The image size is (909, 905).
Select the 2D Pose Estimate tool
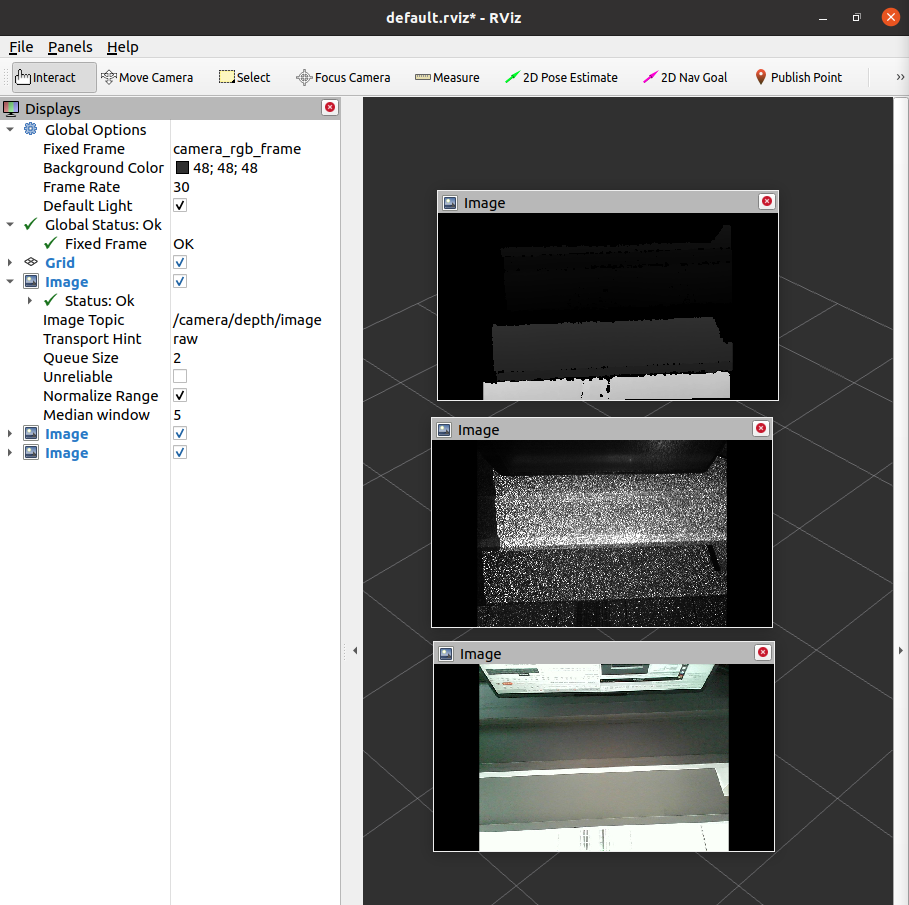[561, 77]
